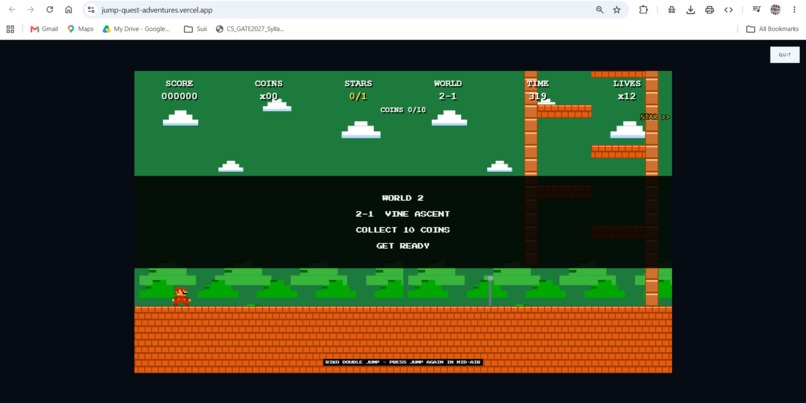
Task: Quit the game with the QUIT button
Action: coord(784,54)
